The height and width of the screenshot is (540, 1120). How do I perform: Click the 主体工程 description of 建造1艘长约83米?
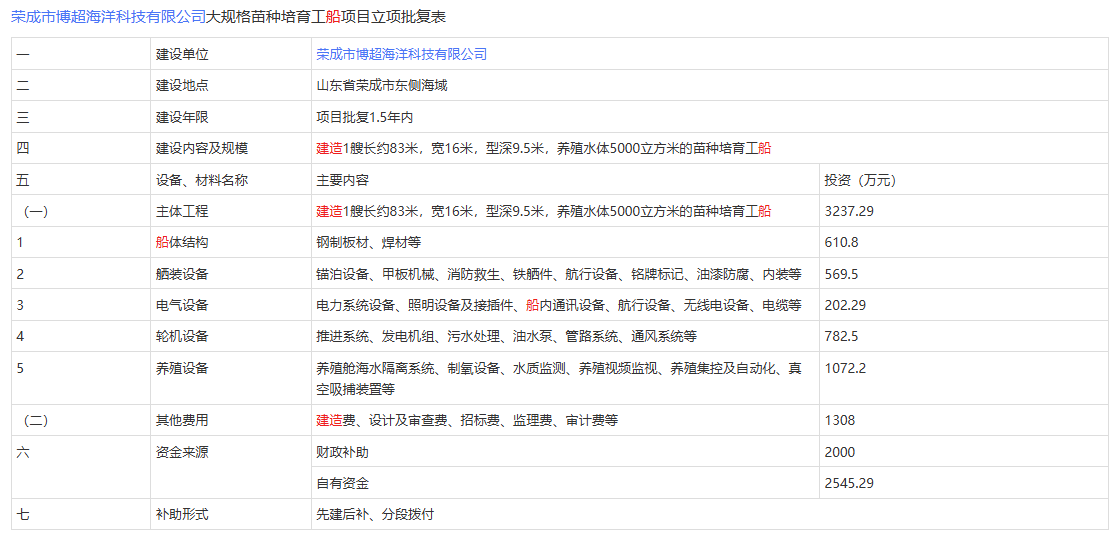pyautogui.click(x=544, y=211)
